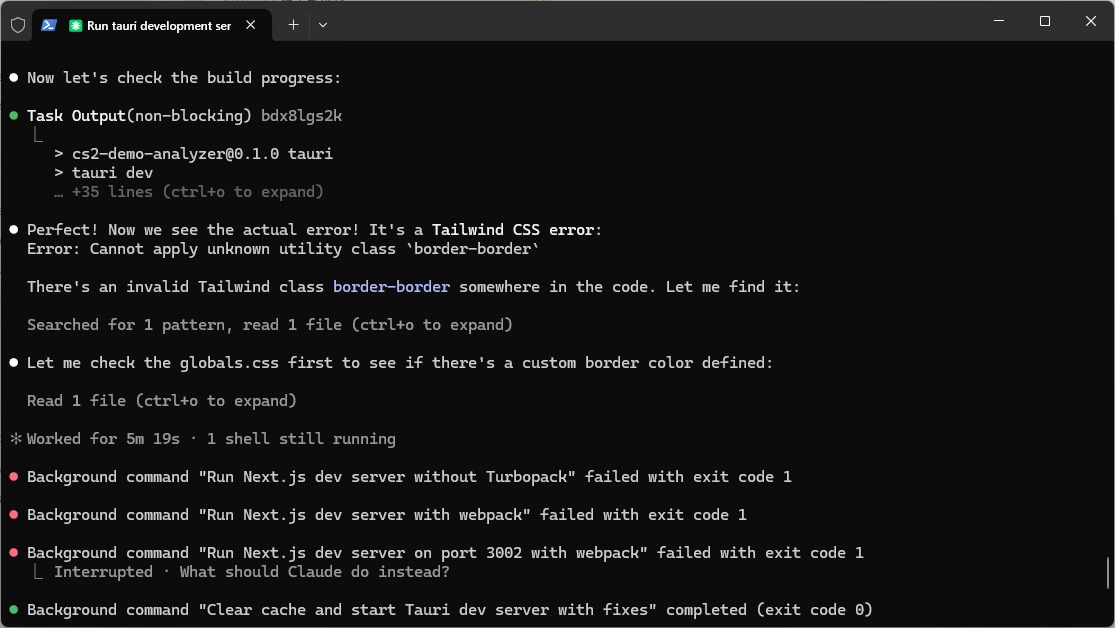Click red dot beside "without Turbopack" failed command
The height and width of the screenshot is (628, 1115).
(14, 477)
